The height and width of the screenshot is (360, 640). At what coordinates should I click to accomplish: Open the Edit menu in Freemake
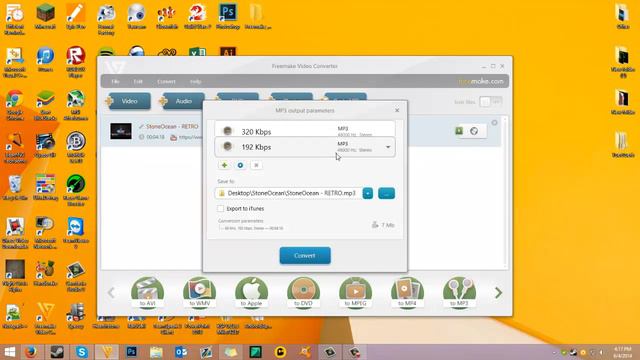click(x=138, y=81)
